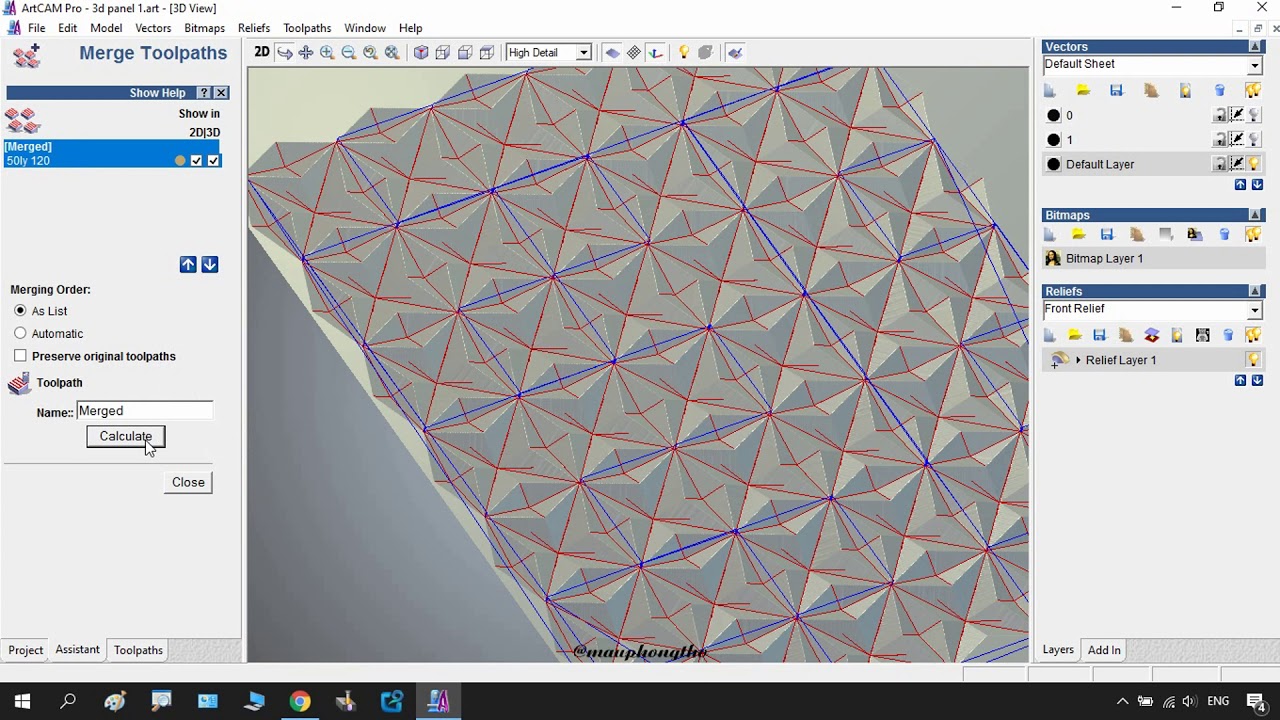The height and width of the screenshot is (720, 1280).
Task: Click the zoom out magnifier icon
Action: 349,52
